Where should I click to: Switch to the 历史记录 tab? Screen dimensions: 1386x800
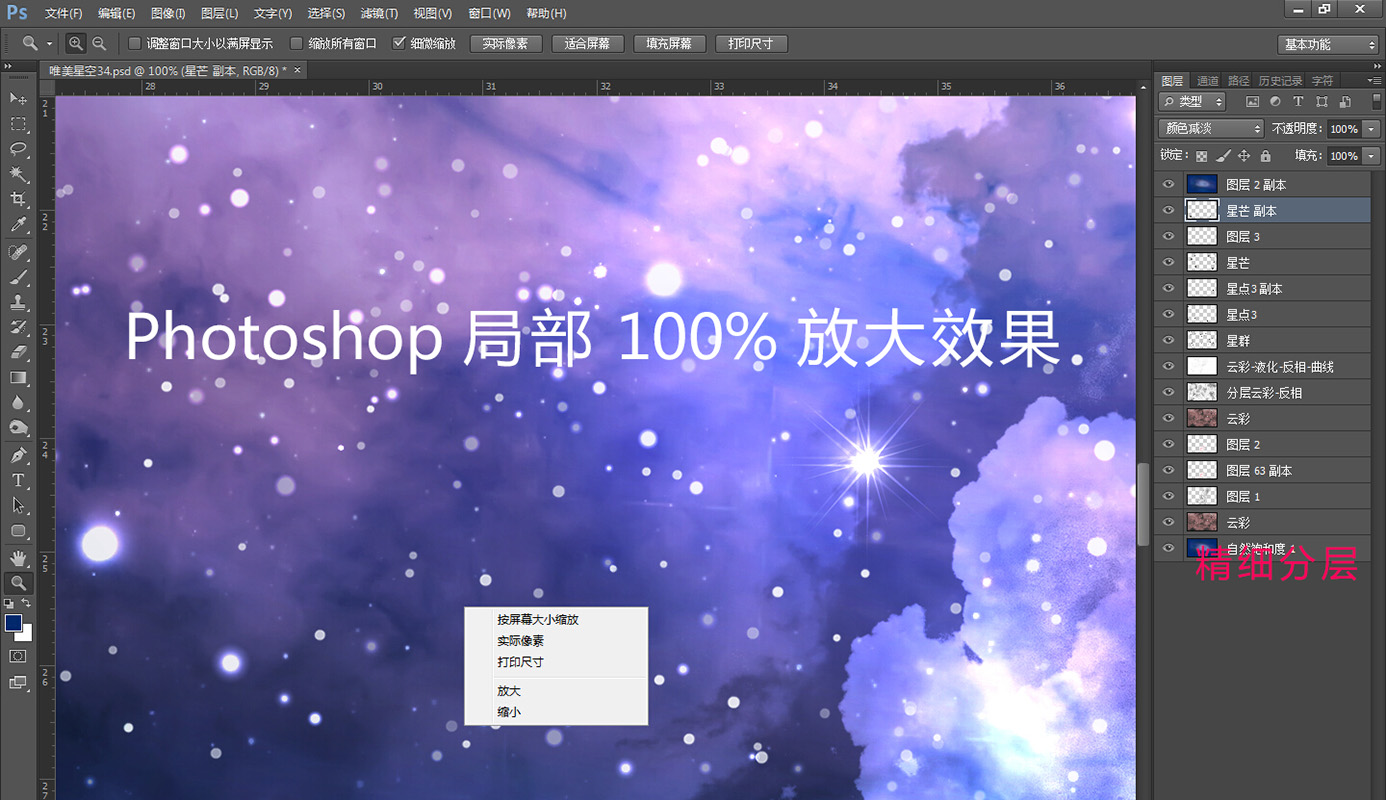pyautogui.click(x=1280, y=81)
